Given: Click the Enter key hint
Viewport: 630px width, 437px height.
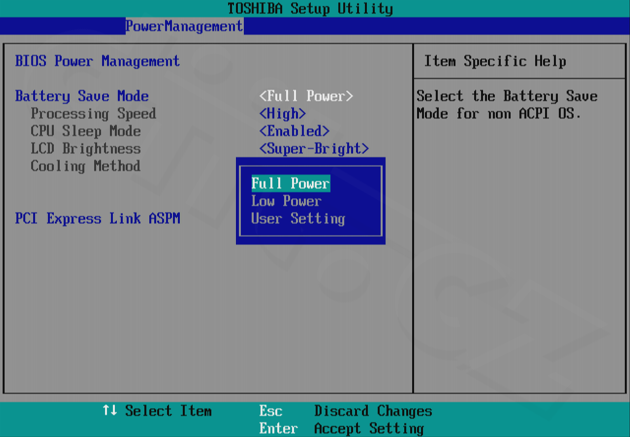Looking at the screenshot, I should [x=278, y=428].
